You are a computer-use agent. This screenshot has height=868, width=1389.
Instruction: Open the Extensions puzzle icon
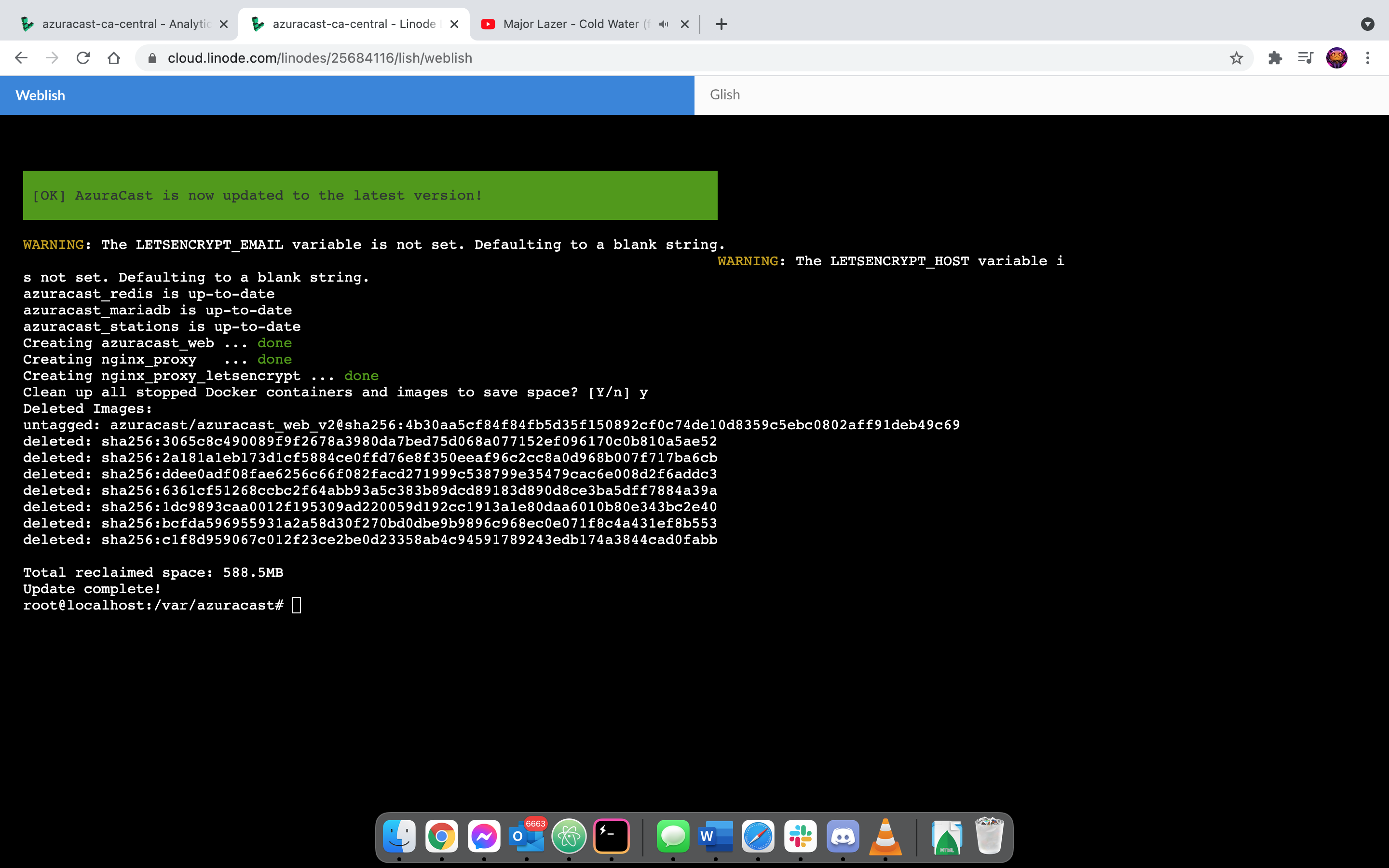click(1274, 58)
